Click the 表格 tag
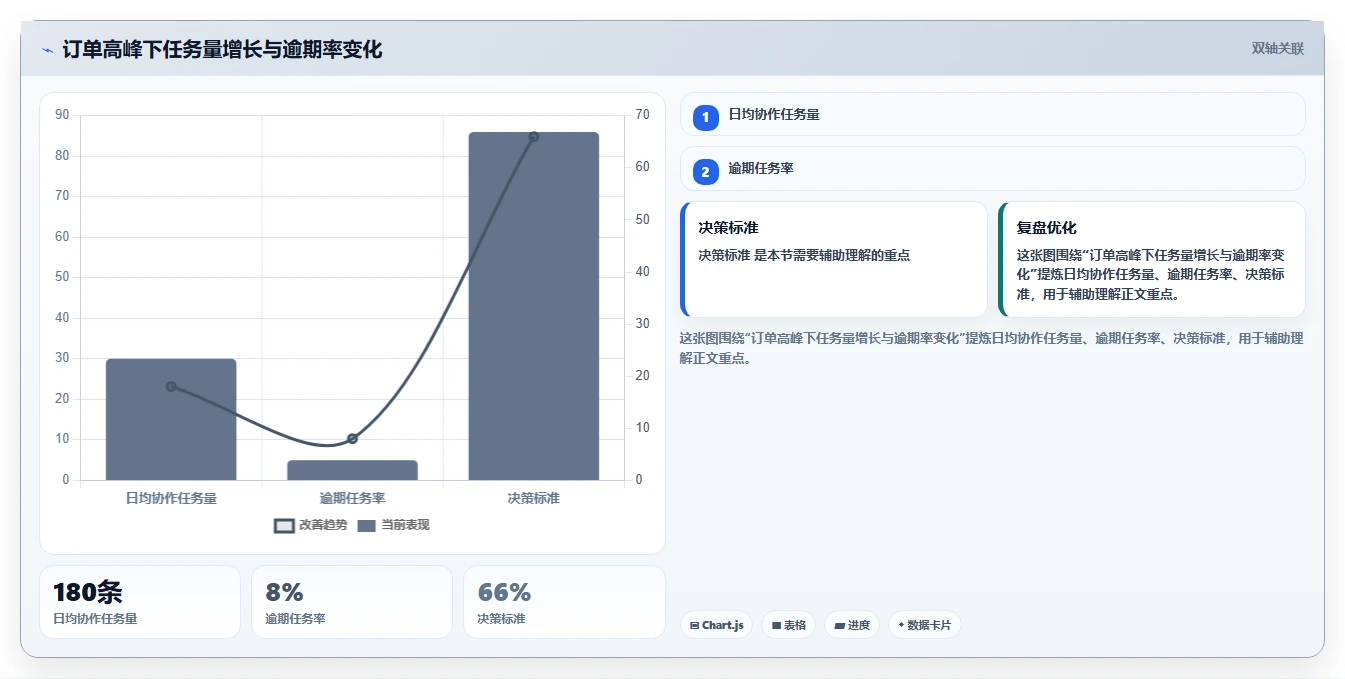Screen dimensions: 1345x679 pyautogui.click(x=788, y=625)
